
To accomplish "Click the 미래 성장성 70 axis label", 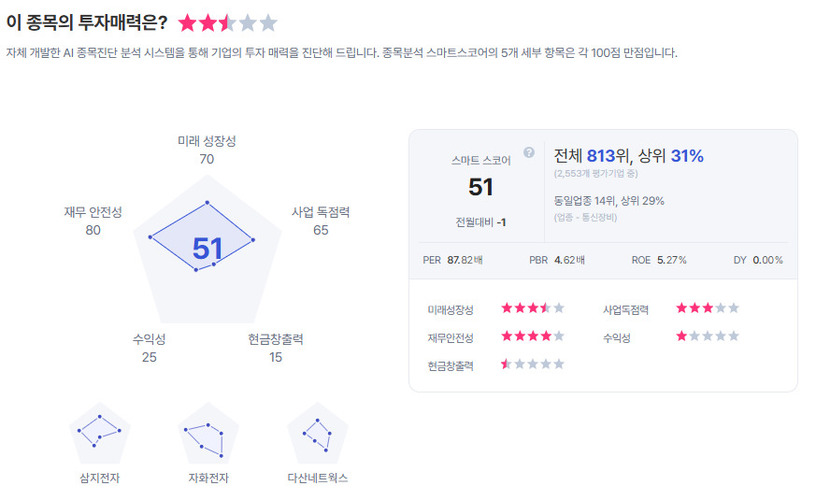I will click(x=207, y=150).
